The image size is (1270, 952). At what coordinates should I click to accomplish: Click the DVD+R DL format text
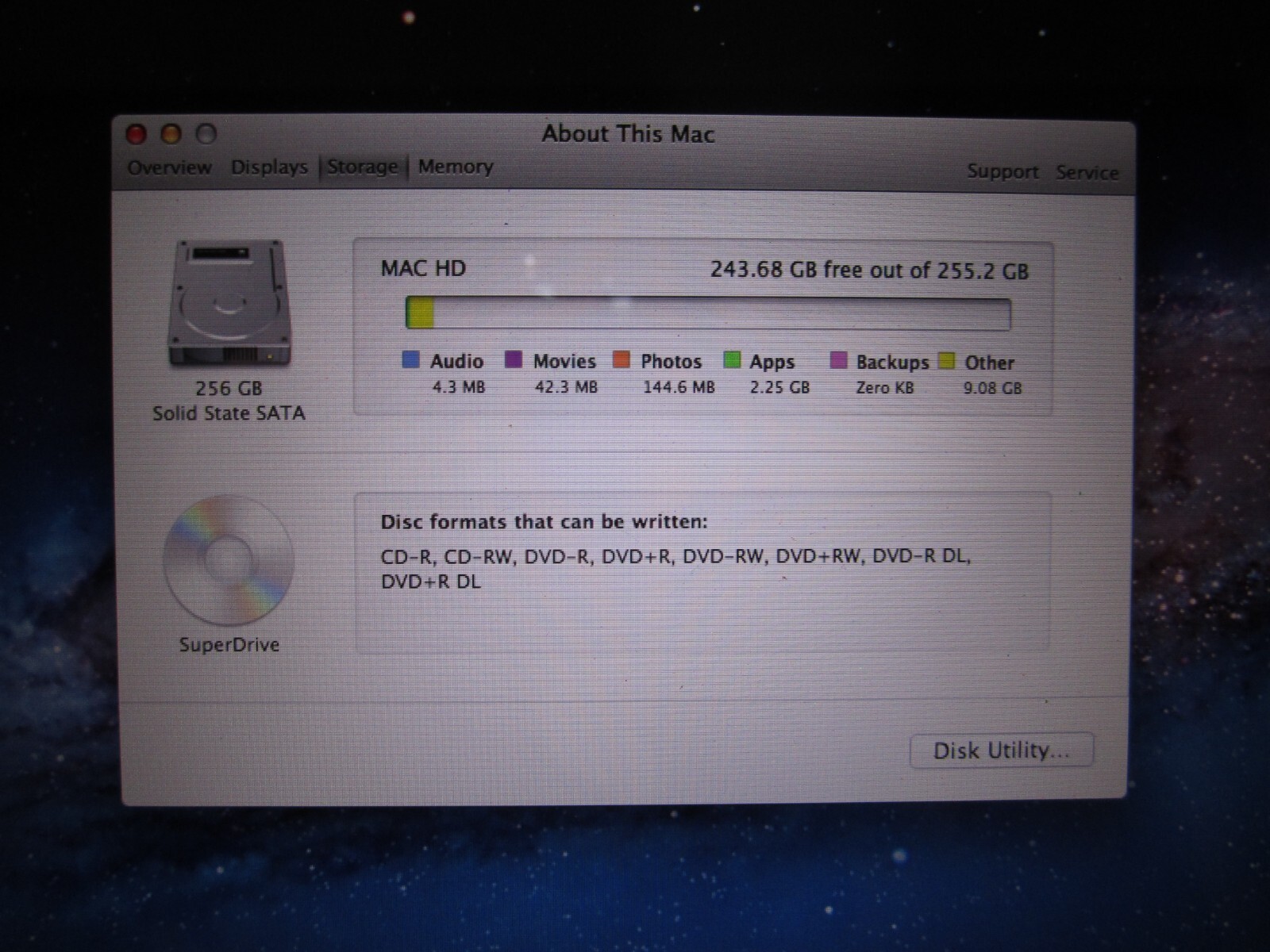pyautogui.click(x=430, y=582)
